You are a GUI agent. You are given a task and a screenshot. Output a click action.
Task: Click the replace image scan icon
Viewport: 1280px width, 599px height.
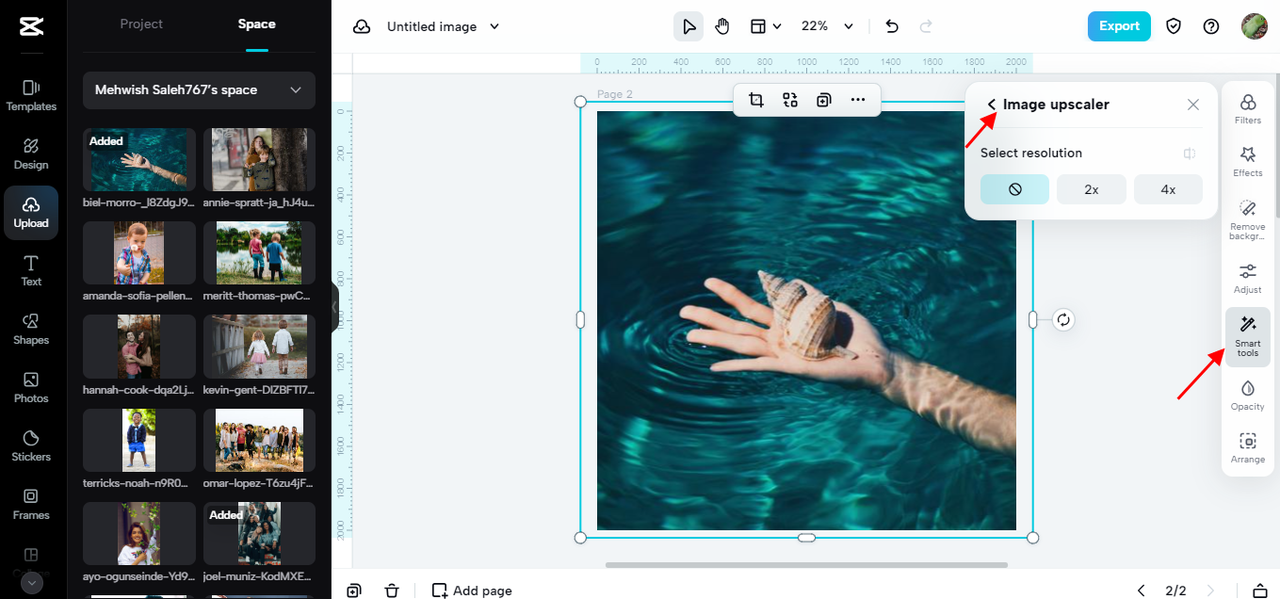[x=790, y=100]
